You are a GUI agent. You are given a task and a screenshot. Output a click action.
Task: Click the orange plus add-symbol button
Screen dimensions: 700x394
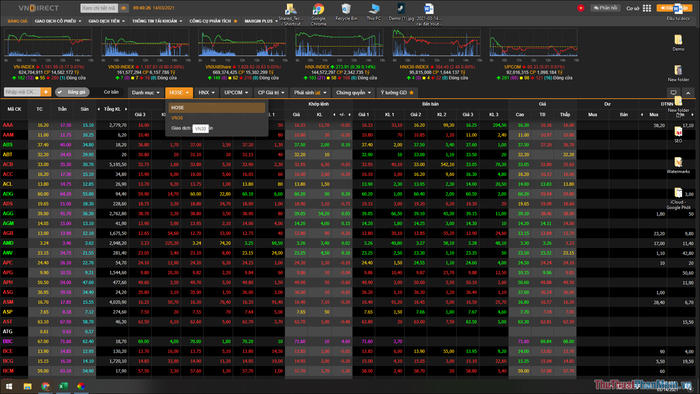[46, 92]
